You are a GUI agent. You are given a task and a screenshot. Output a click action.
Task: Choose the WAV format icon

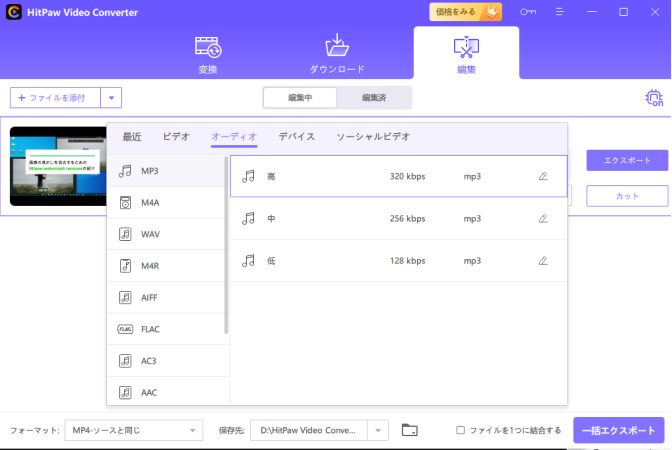125,234
